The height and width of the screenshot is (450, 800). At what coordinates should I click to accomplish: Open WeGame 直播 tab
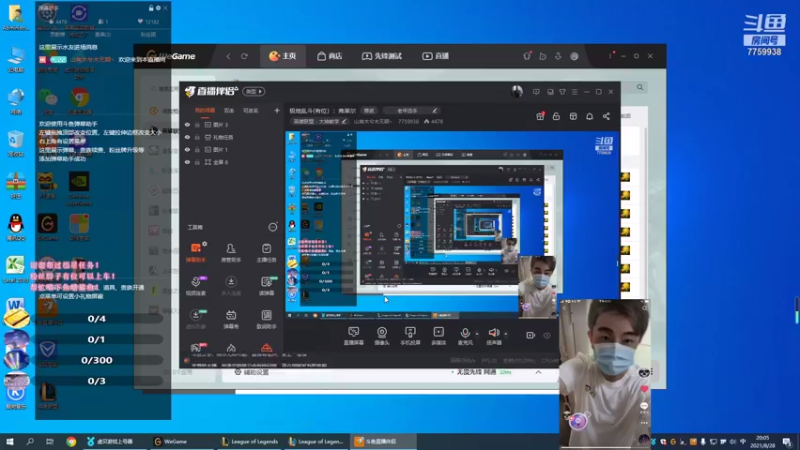pos(435,56)
